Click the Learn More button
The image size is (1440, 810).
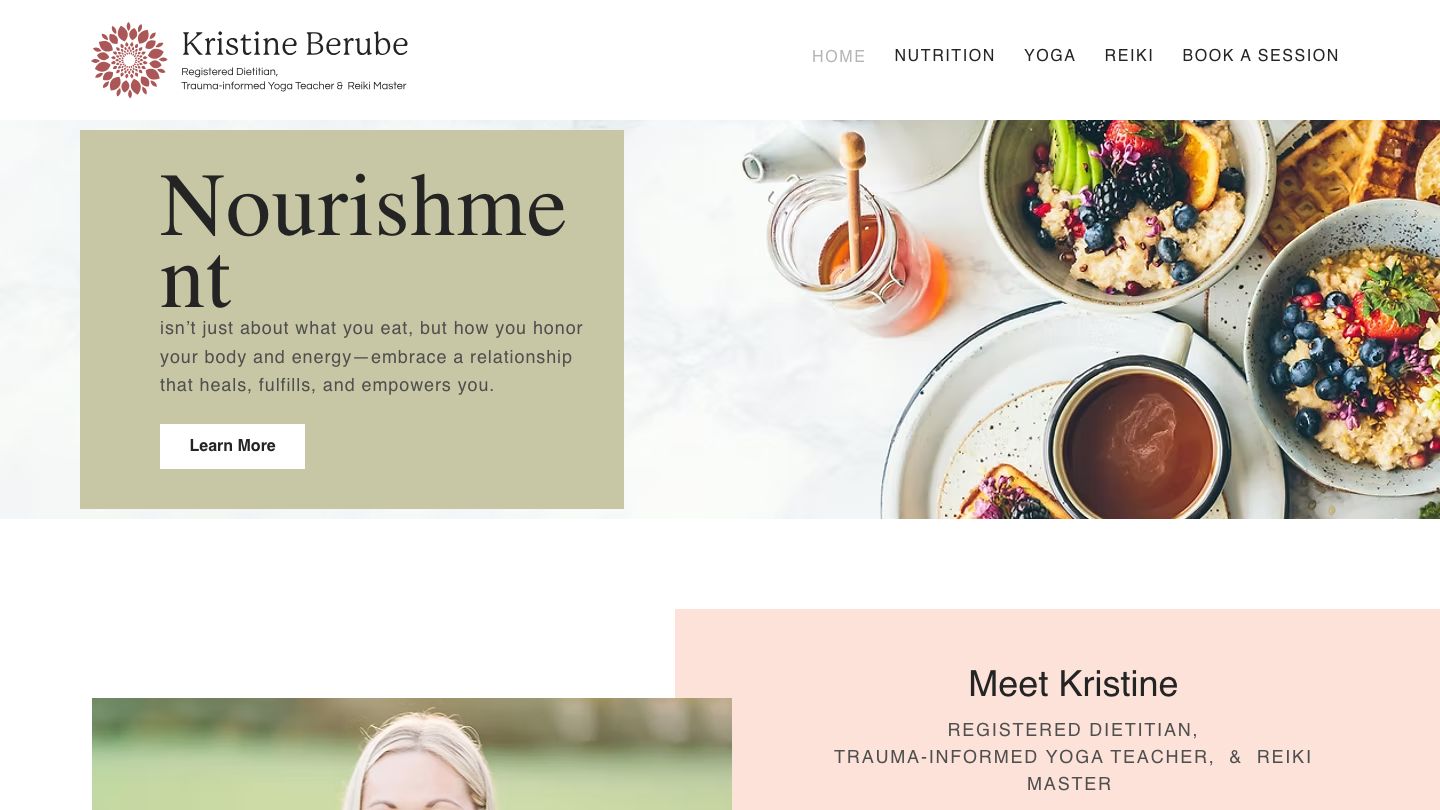pos(232,446)
